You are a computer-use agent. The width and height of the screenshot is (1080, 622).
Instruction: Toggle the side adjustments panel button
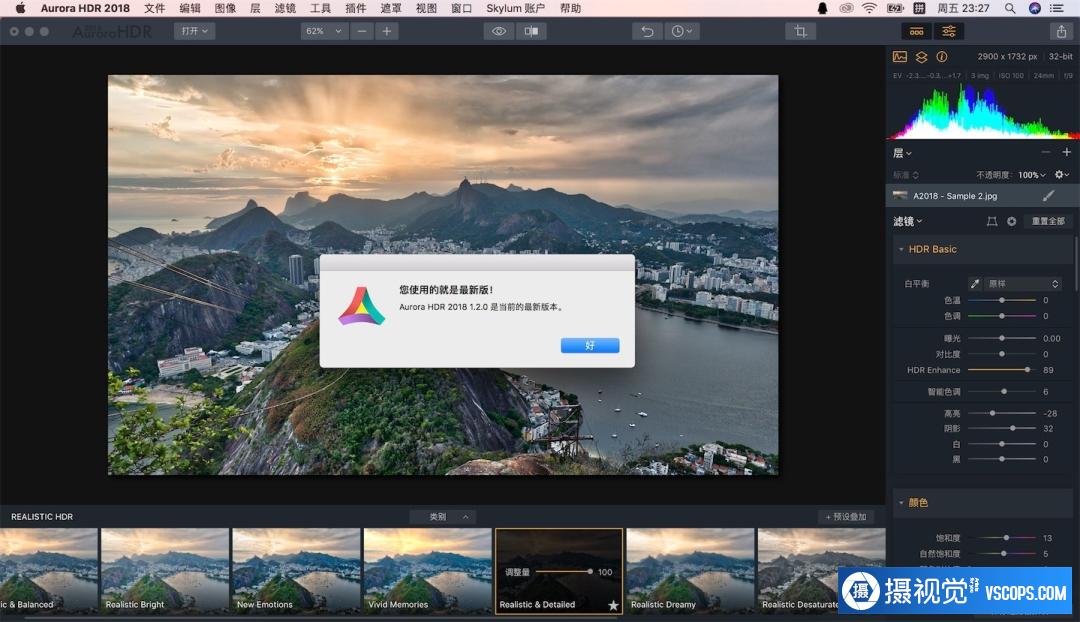[x=948, y=31]
